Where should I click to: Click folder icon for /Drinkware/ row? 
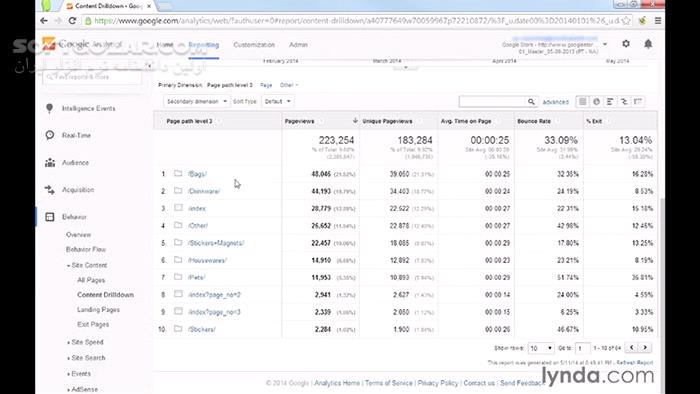(178, 191)
